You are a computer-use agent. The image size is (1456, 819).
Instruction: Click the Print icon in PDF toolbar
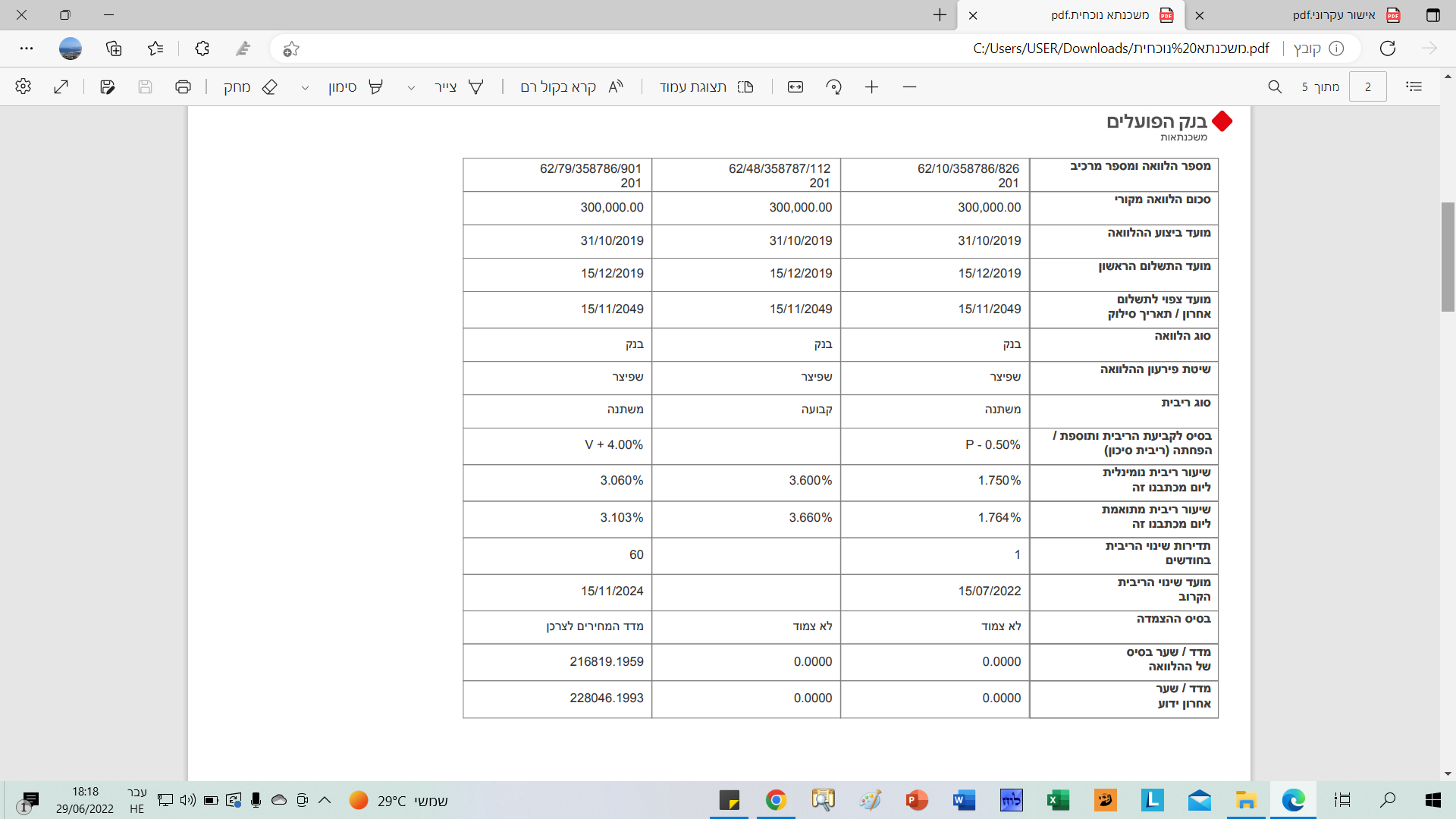(183, 87)
